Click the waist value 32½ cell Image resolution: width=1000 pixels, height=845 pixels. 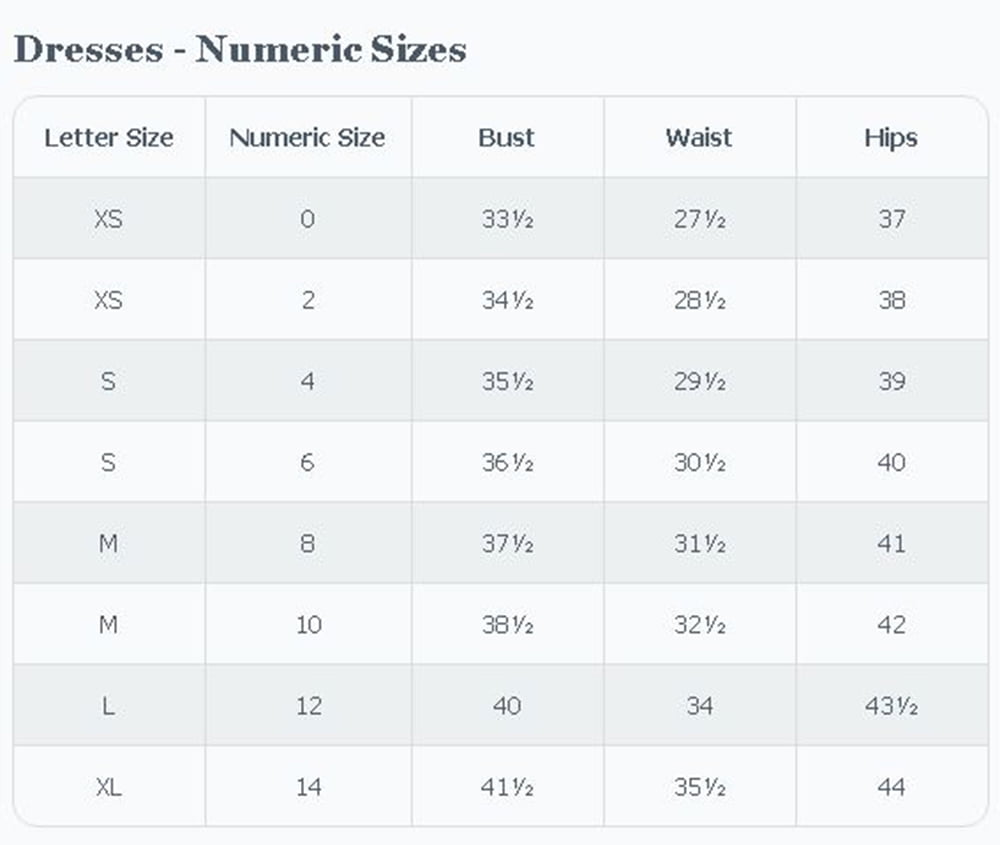(x=700, y=624)
